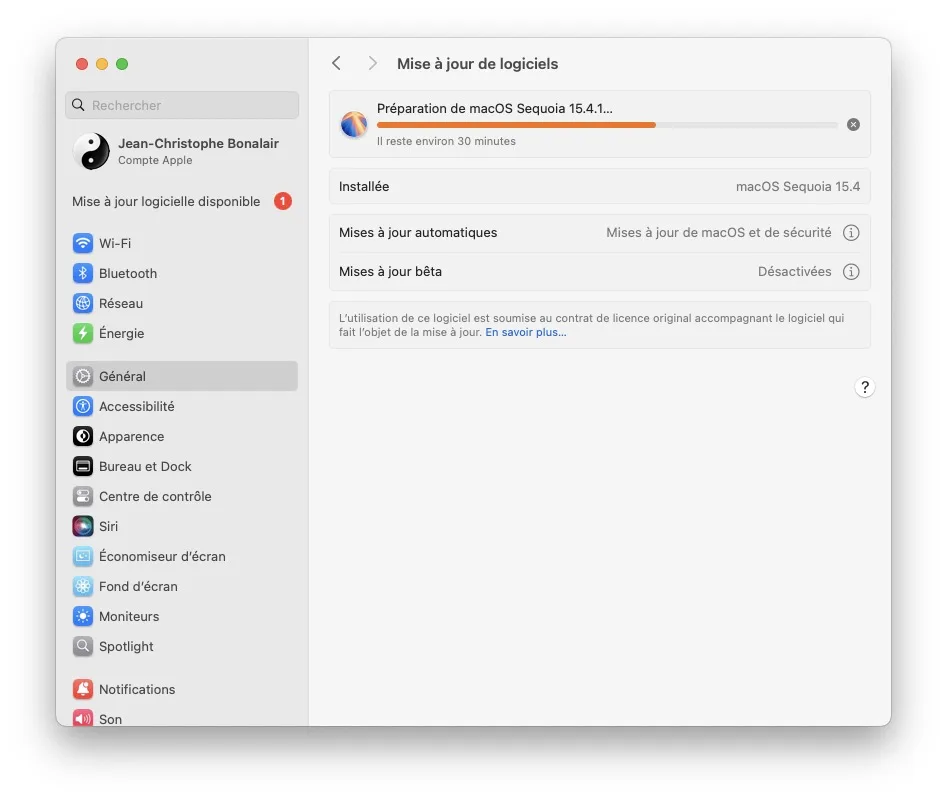The height and width of the screenshot is (800, 947).
Task: Go forward with the right chevron
Action: tap(373, 63)
